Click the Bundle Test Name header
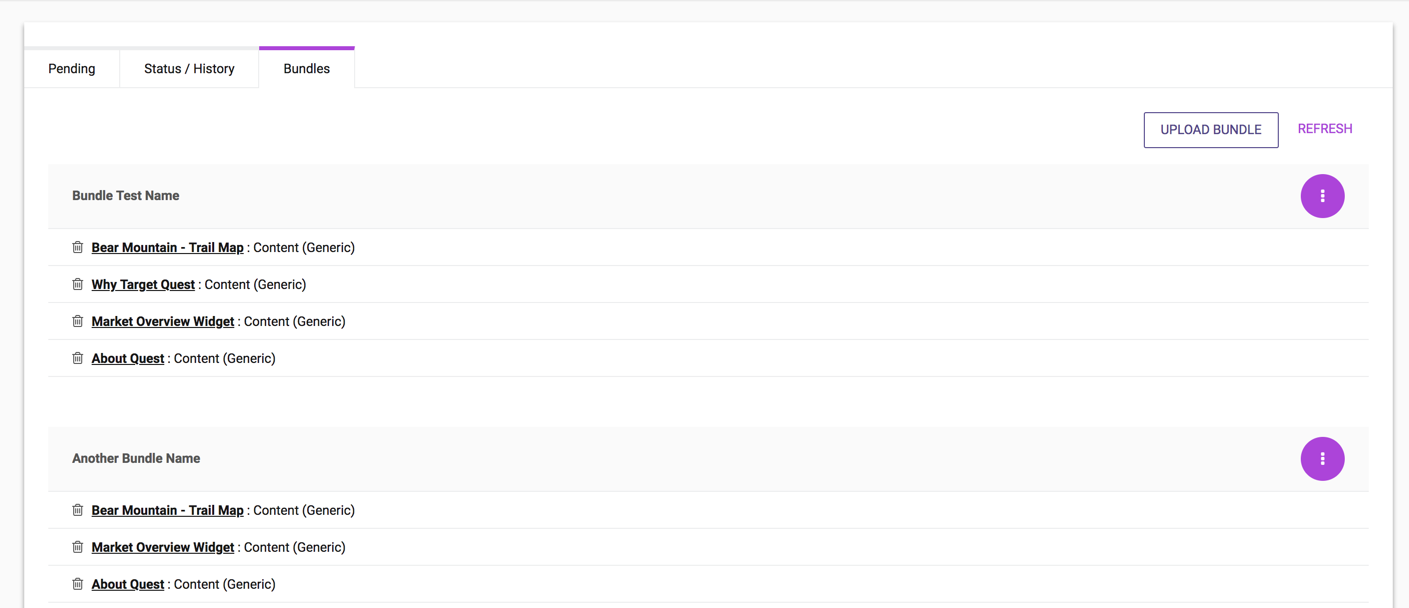 point(126,196)
